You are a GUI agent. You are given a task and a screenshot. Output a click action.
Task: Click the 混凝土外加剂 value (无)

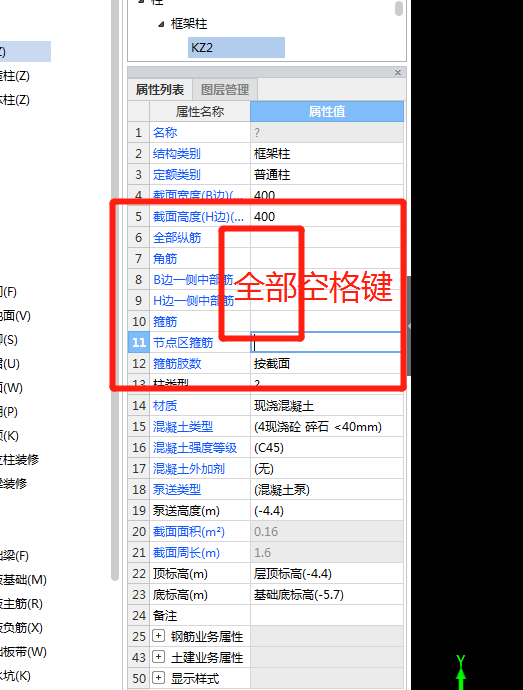pyautogui.click(x=327, y=469)
